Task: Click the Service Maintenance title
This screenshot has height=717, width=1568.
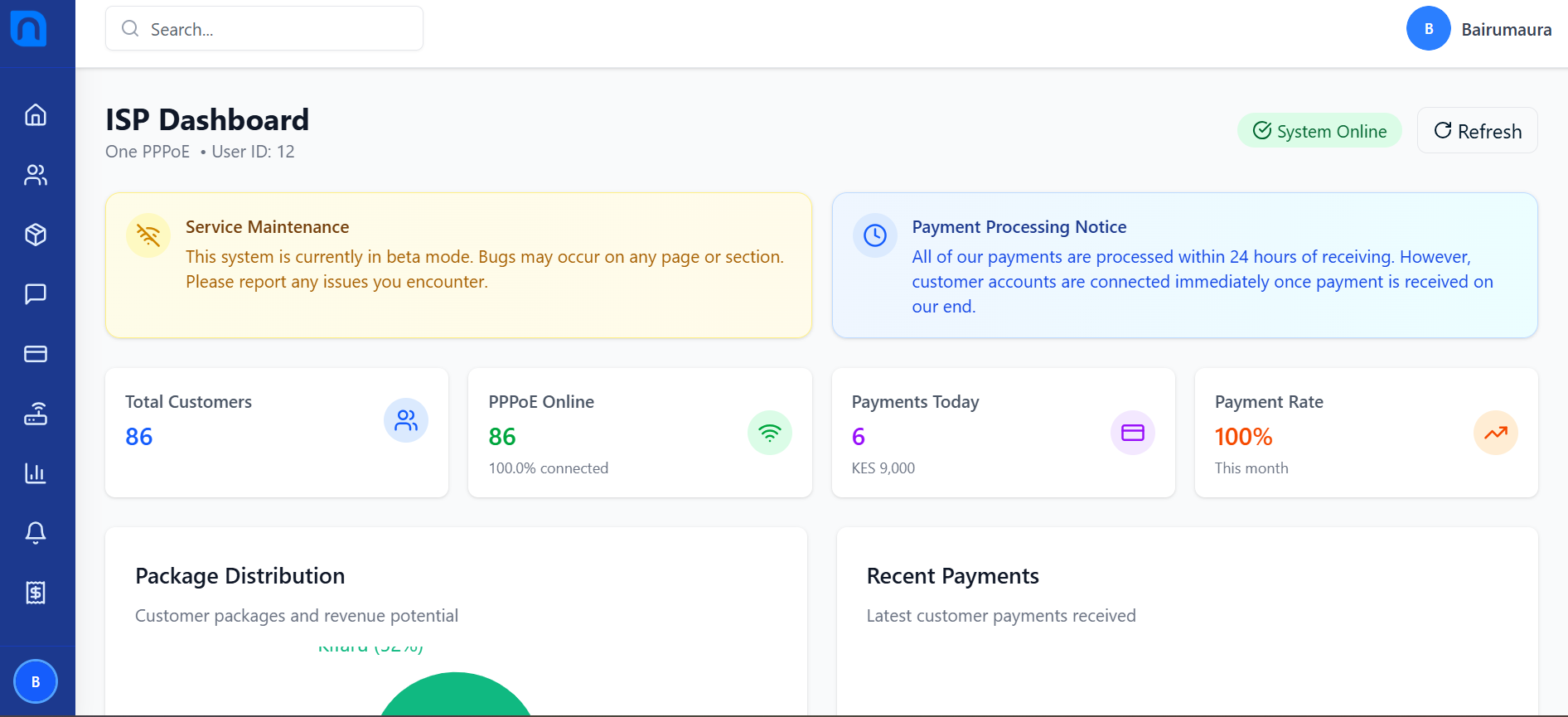Action: click(x=267, y=227)
